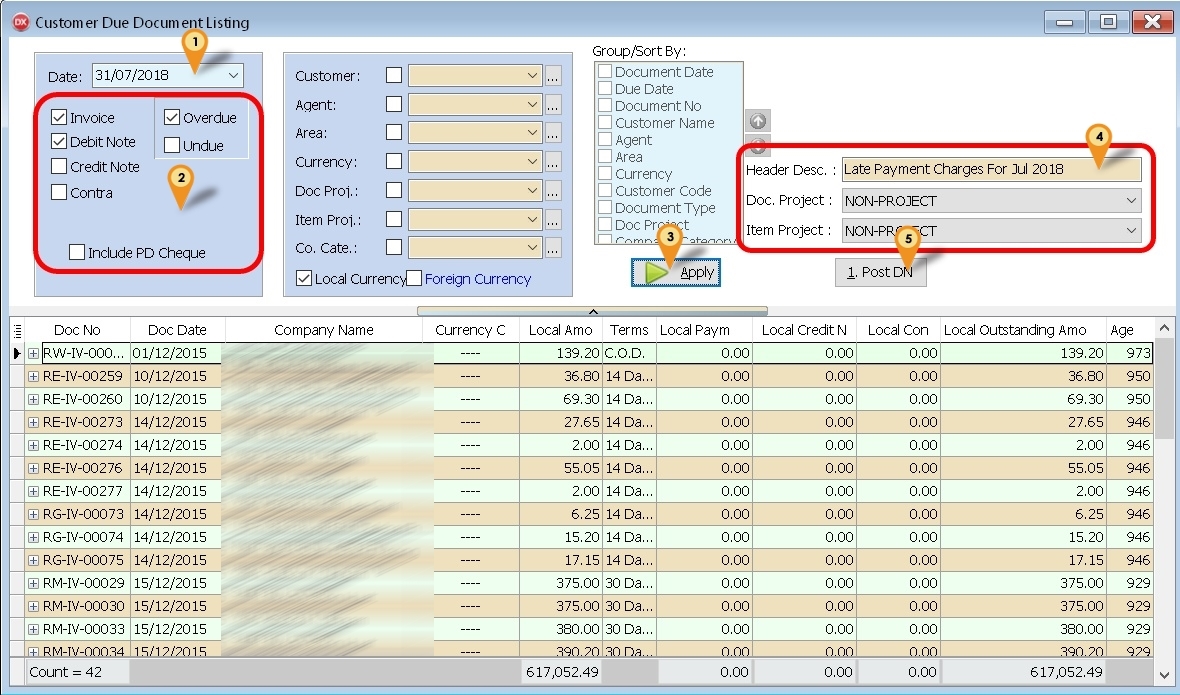Uncheck the Invoice checkbox
Image resolution: width=1180 pixels, height=695 pixels.
tap(59, 118)
